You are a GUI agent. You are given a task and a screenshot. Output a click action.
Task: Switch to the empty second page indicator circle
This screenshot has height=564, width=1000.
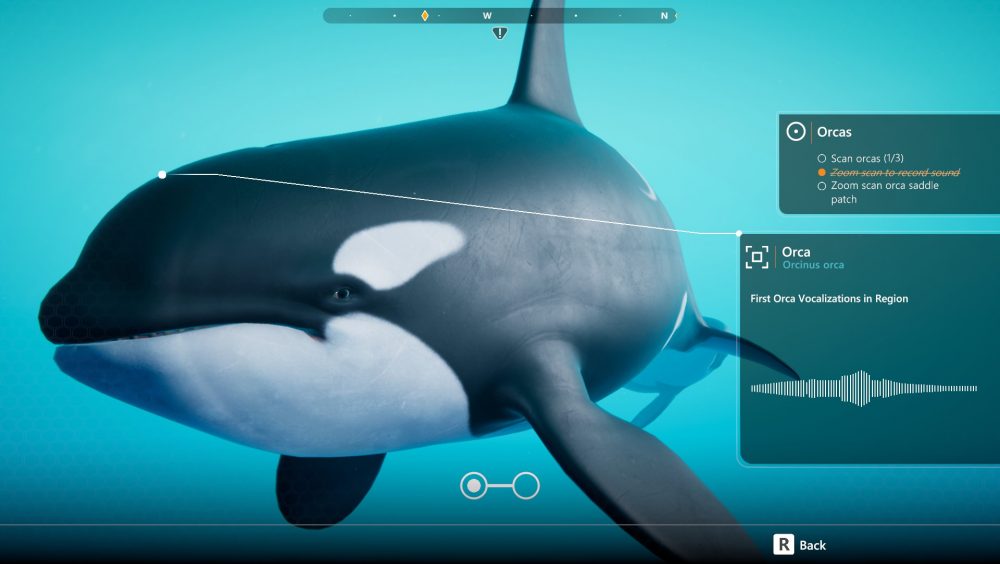point(526,486)
